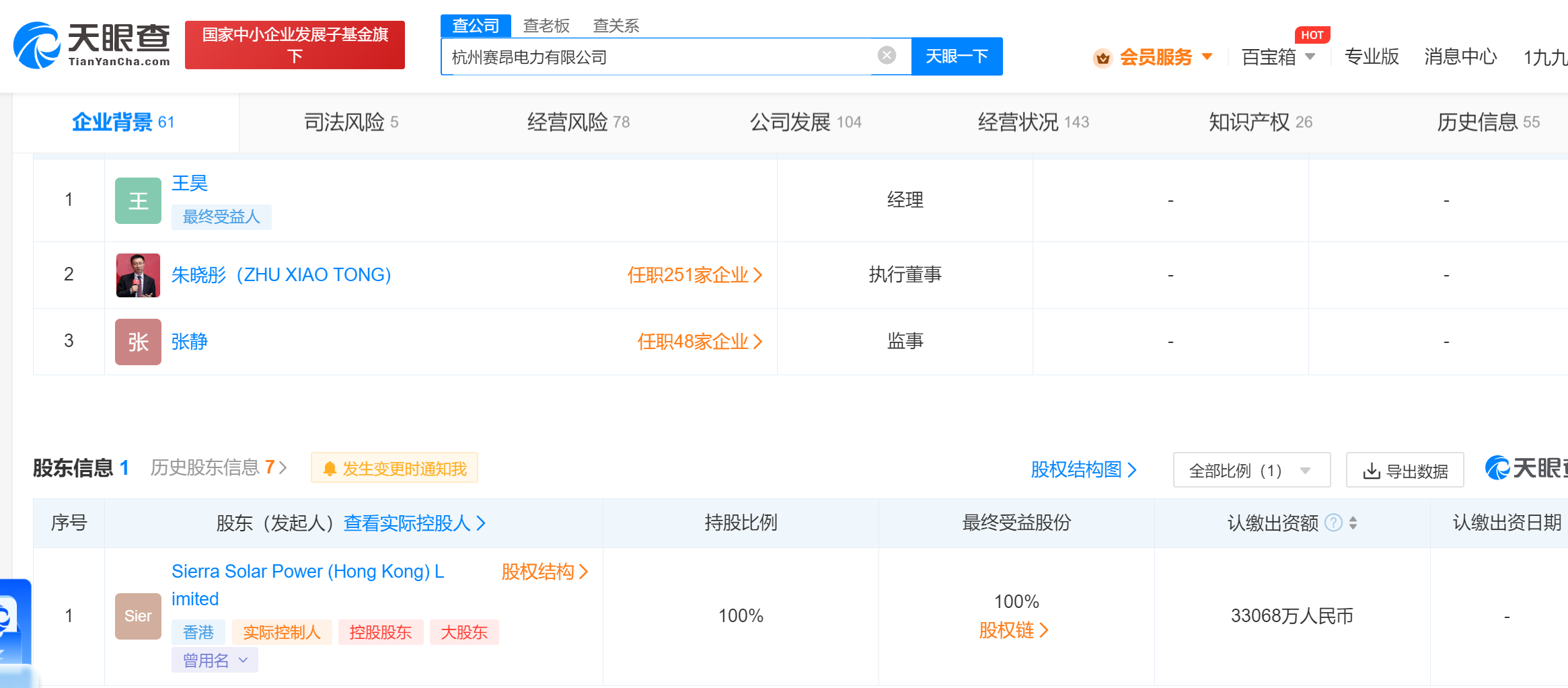Click the 执行董事 position cell

coord(905,274)
